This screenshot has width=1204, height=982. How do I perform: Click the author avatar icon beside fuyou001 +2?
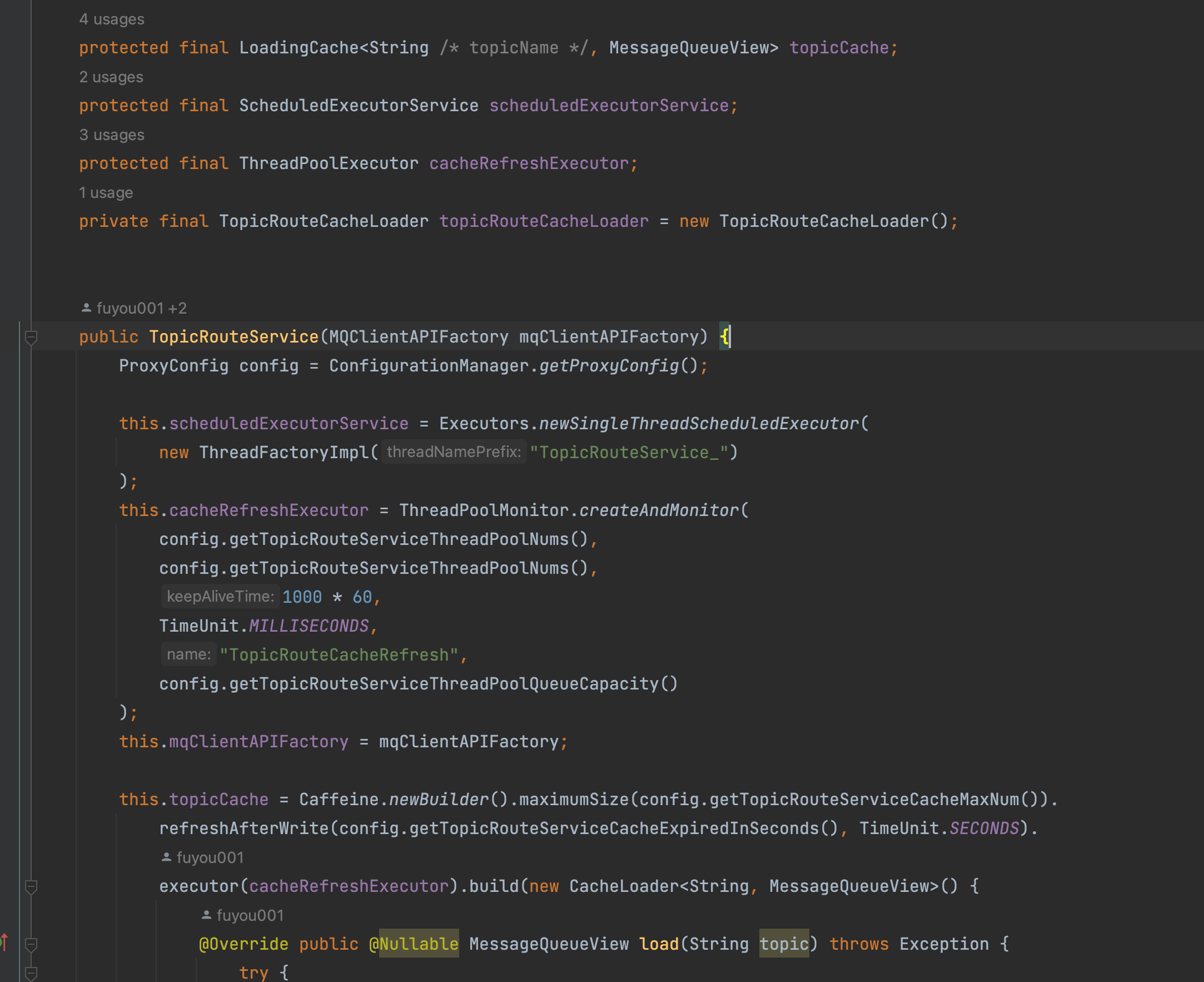click(x=86, y=308)
